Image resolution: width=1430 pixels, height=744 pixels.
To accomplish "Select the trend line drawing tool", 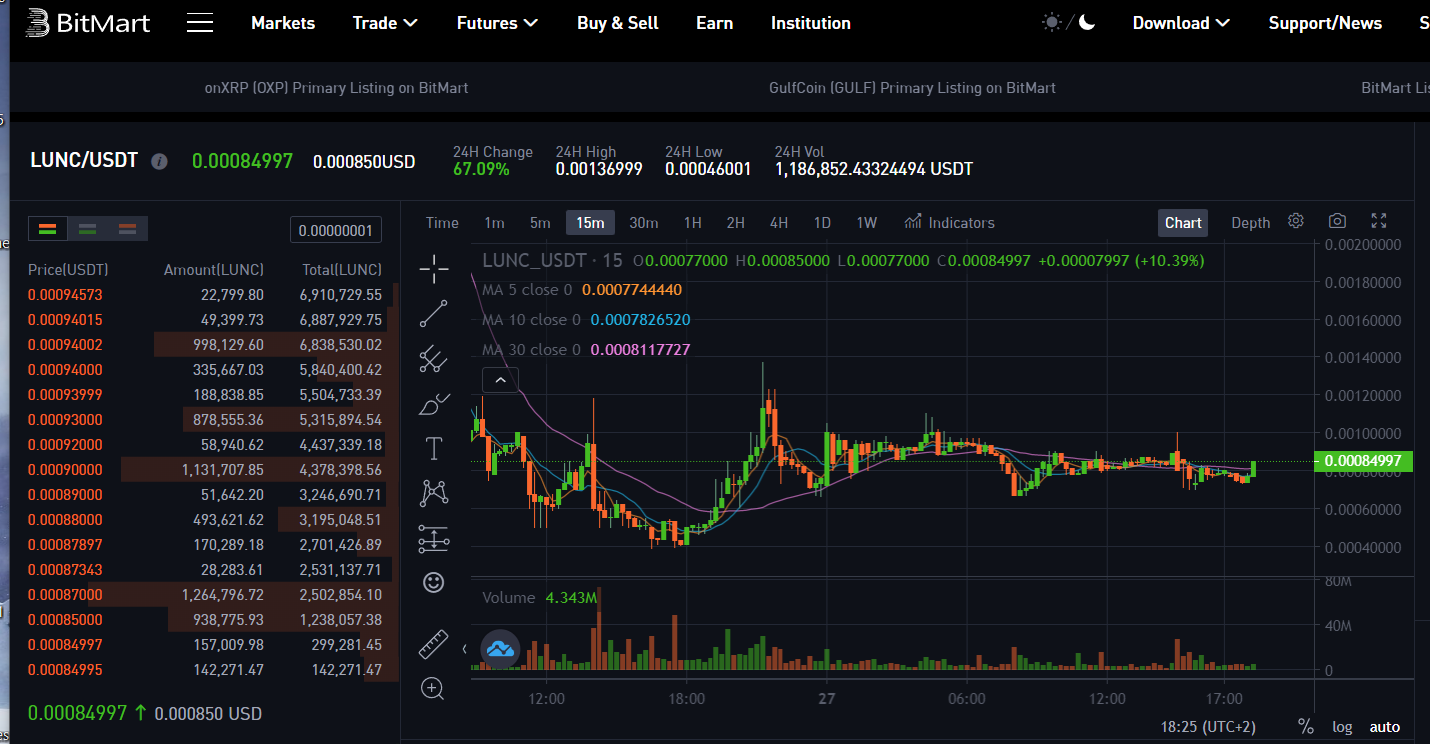I will pos(433,314).
